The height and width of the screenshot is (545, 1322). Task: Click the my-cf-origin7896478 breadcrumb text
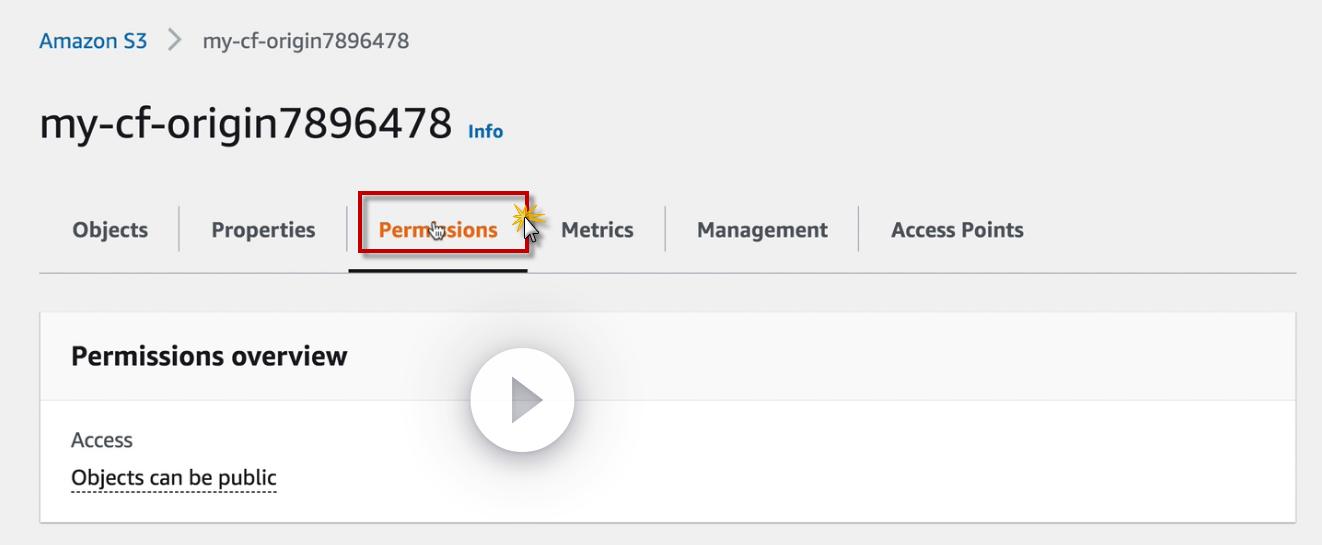point(306,41)
